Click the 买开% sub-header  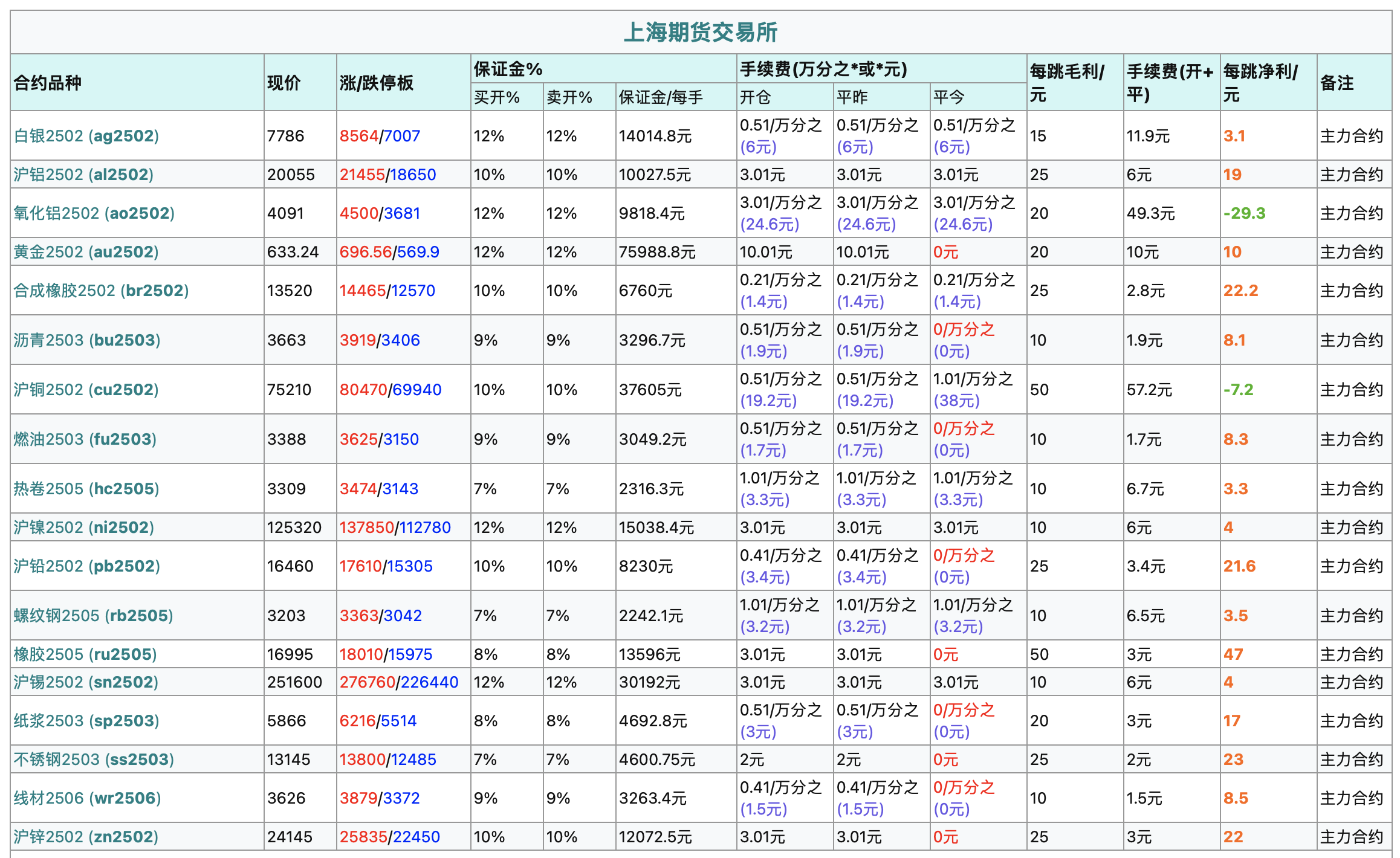pyautogui.click(x=497, y=97)
